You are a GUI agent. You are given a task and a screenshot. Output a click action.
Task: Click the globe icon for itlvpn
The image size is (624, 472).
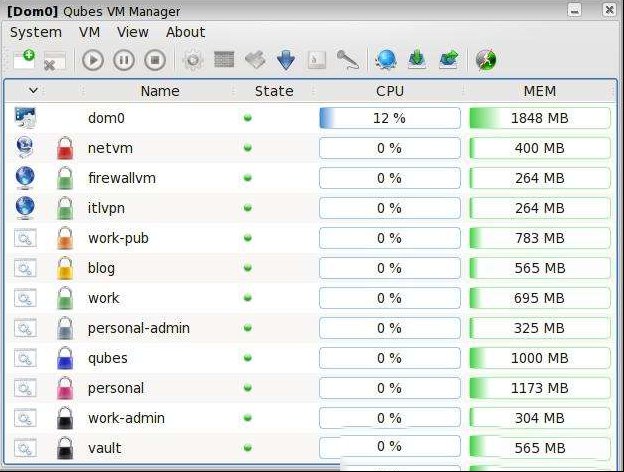point(25,208)
